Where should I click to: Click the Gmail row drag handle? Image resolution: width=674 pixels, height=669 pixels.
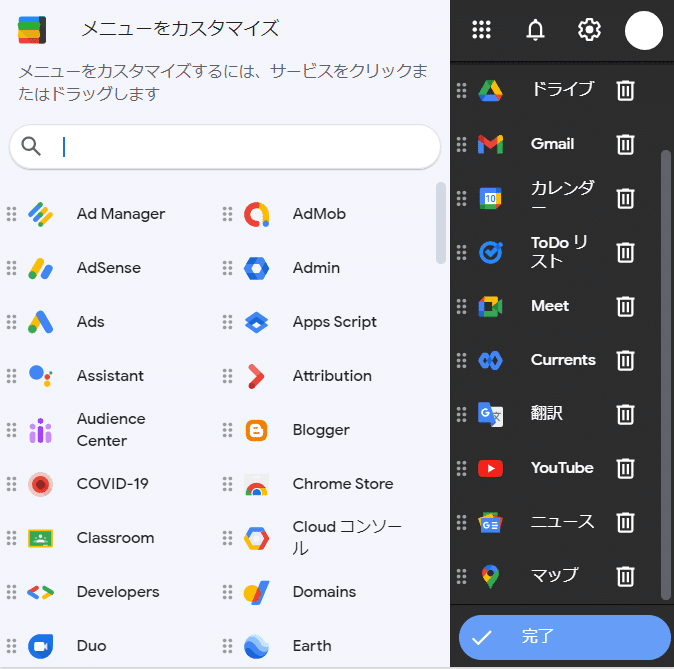[x=461, y=144]
